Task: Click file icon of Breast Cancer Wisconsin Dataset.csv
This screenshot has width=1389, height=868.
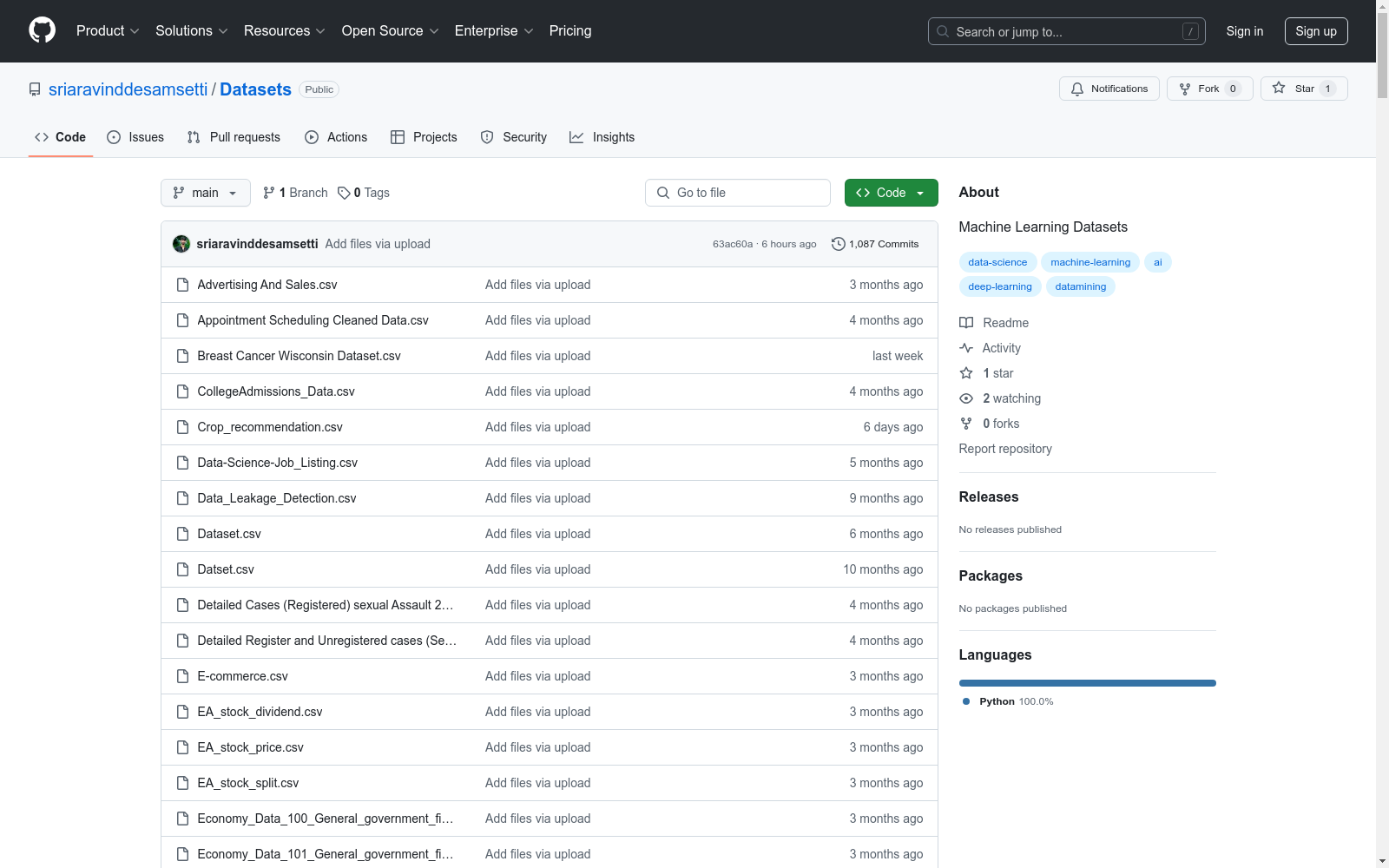Action: pos(182,356)
